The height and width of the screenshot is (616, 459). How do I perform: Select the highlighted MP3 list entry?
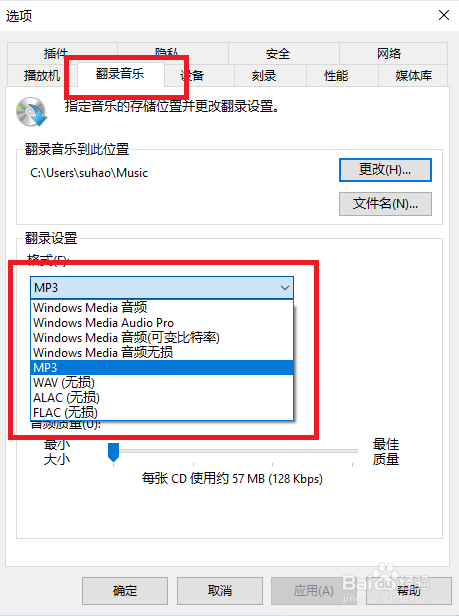[162, 367]
